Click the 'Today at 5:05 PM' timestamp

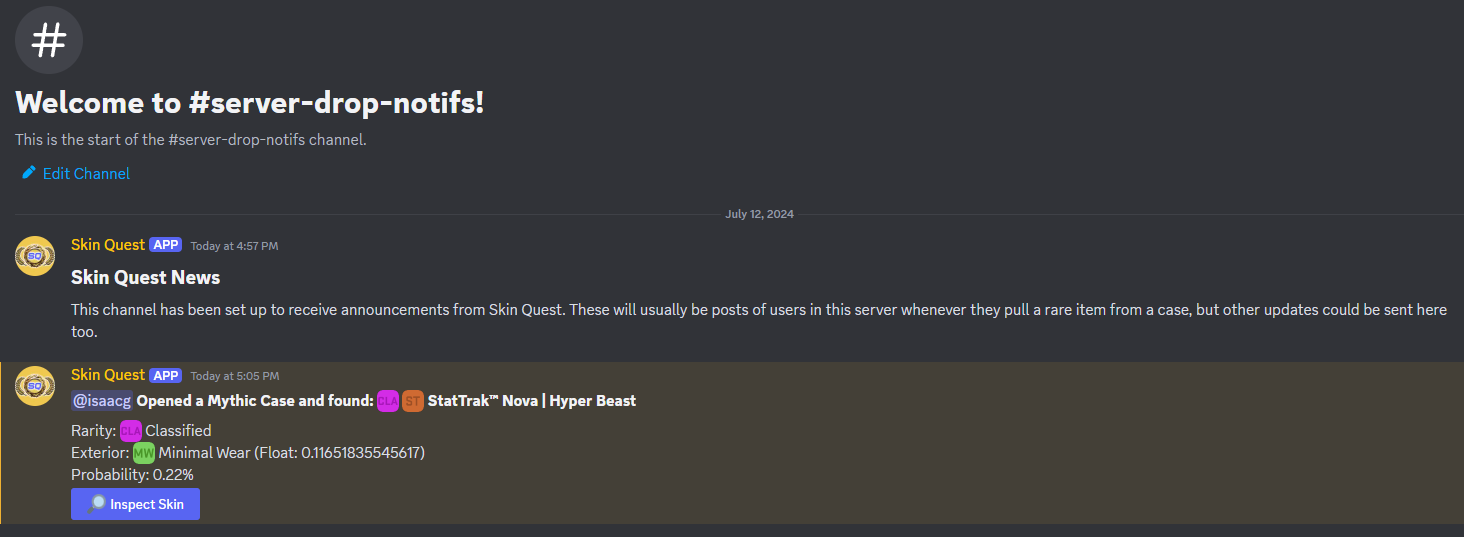pyautogui.click(x=235, y=376)
